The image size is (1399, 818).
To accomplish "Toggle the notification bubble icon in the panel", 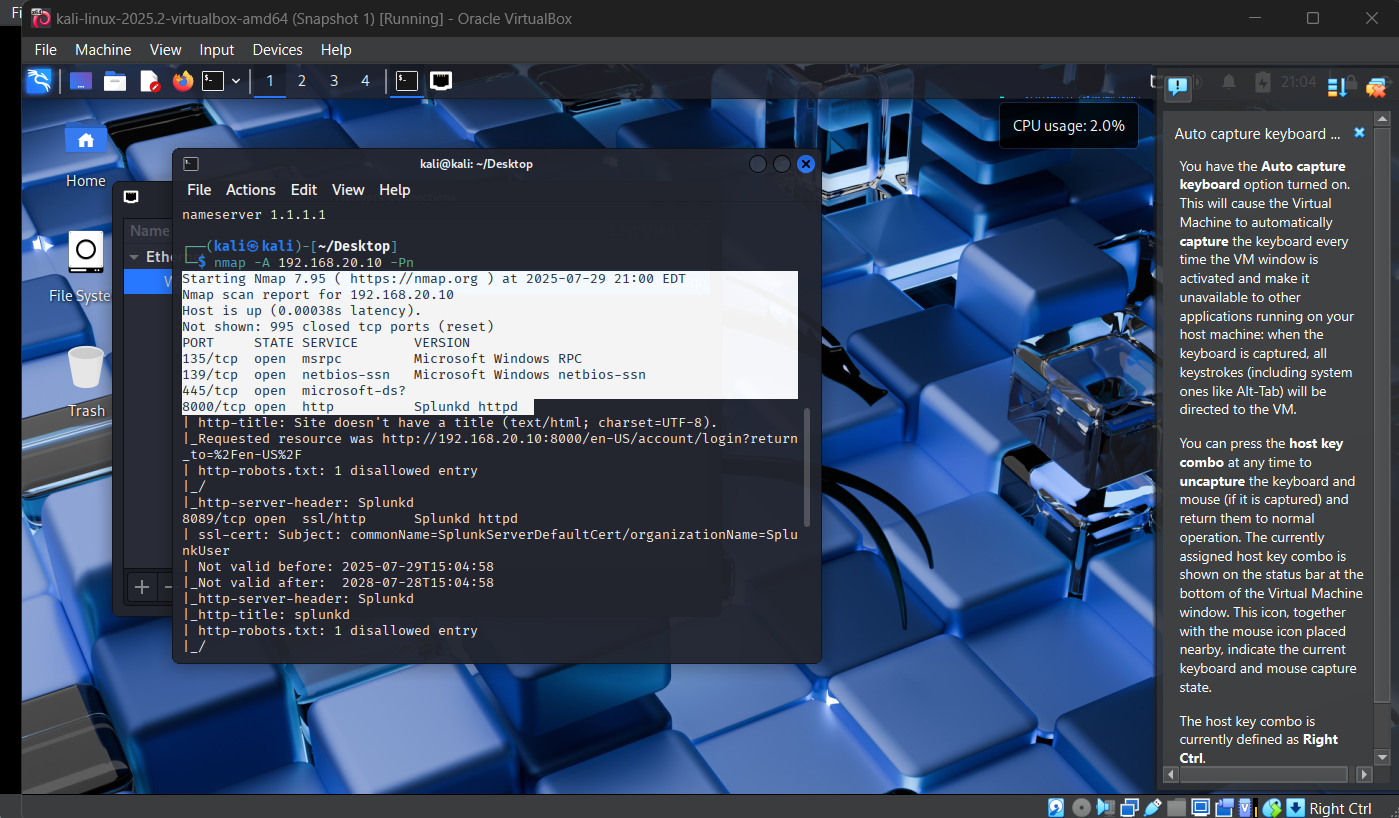I will click(x=1177, y=87).
